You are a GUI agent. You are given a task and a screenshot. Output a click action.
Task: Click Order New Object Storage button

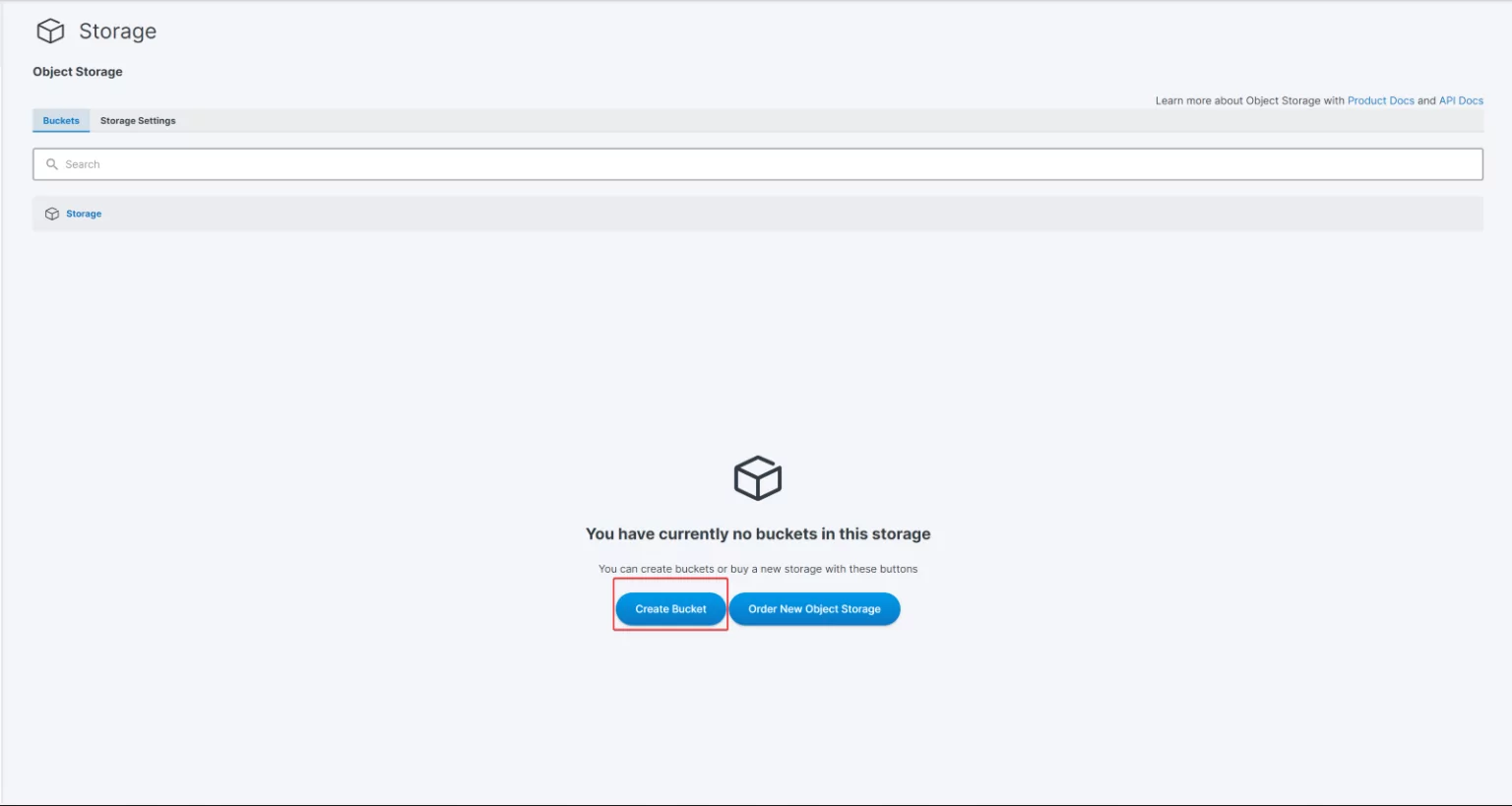(x=814, y=609)
